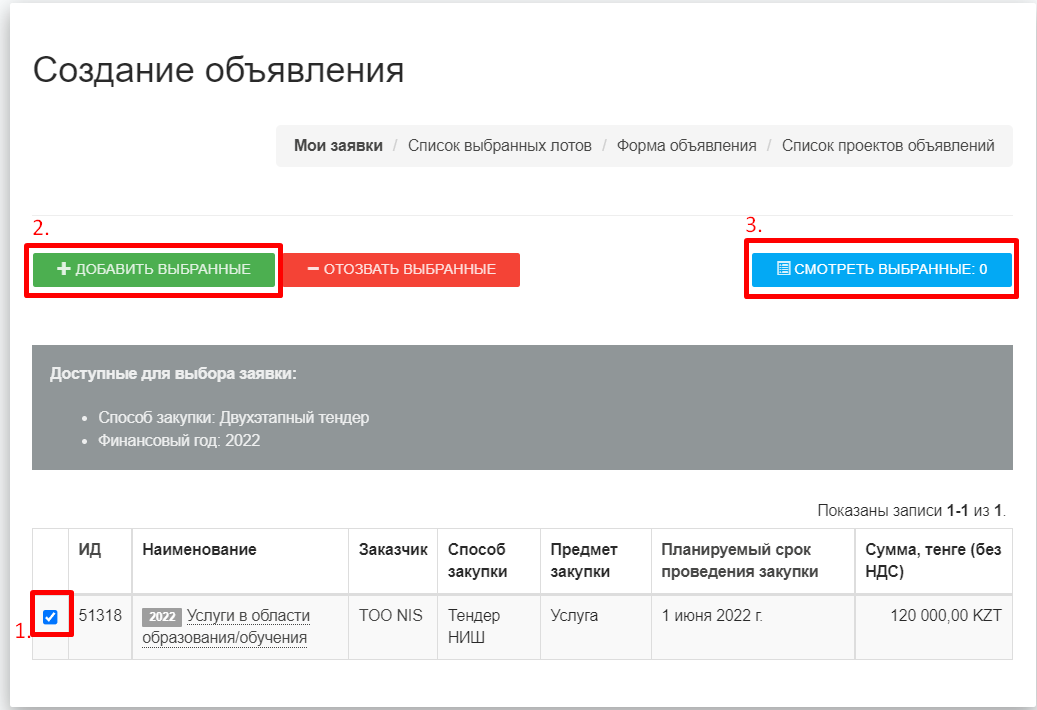Click the minus icon on Отозвать выбранные

(x=313, y=270)
